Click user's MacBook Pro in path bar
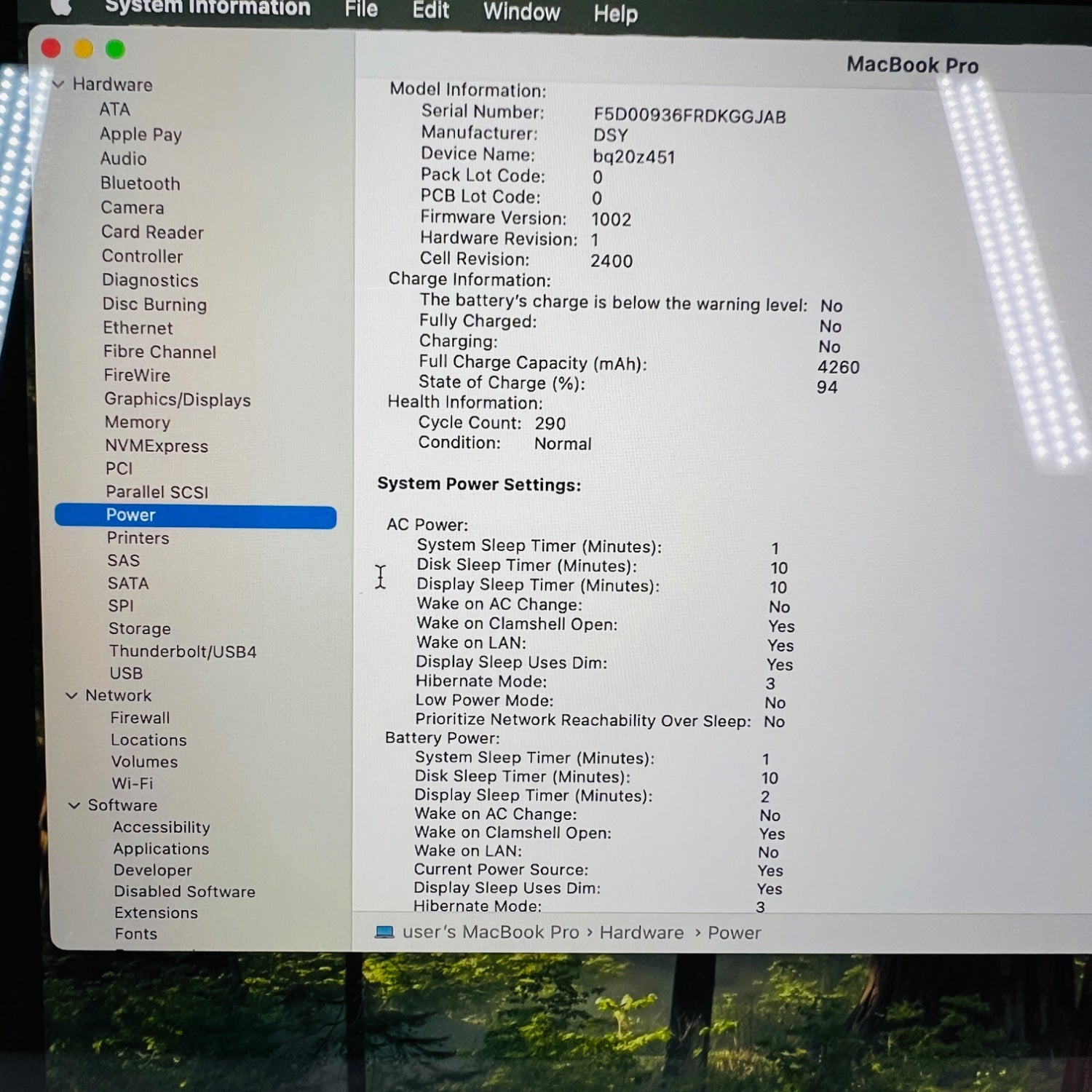The image size is (1092, 1092). pyautogui.click(x=490, y=932)
